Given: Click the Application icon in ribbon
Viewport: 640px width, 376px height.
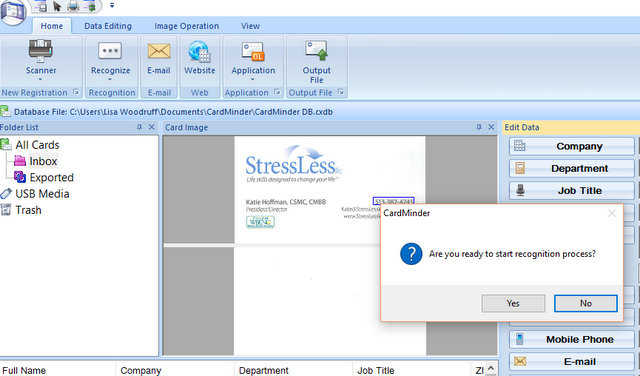Looking at the screenshot, I should pos(253,51).
